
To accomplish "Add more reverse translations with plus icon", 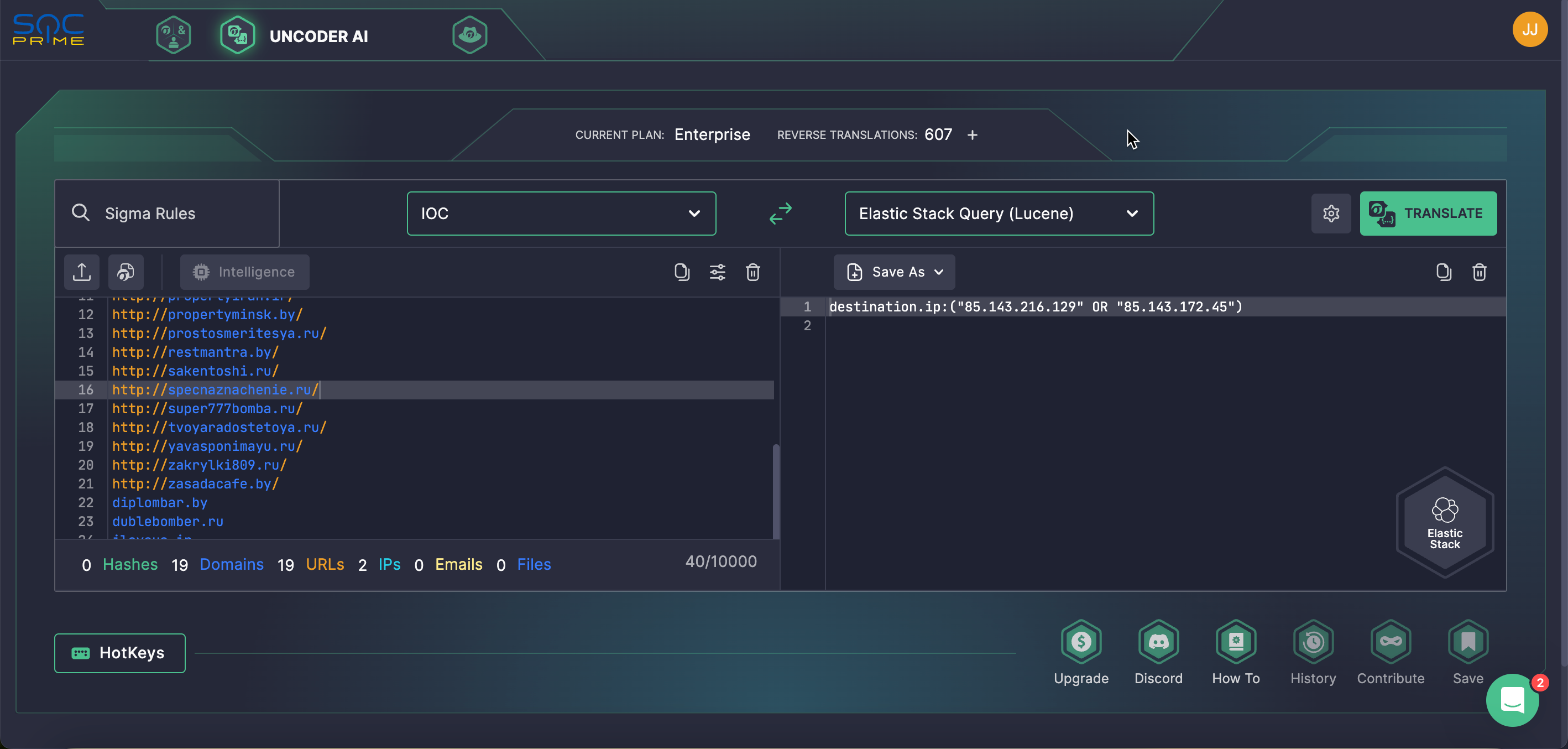I will click(x=972, y=134).
